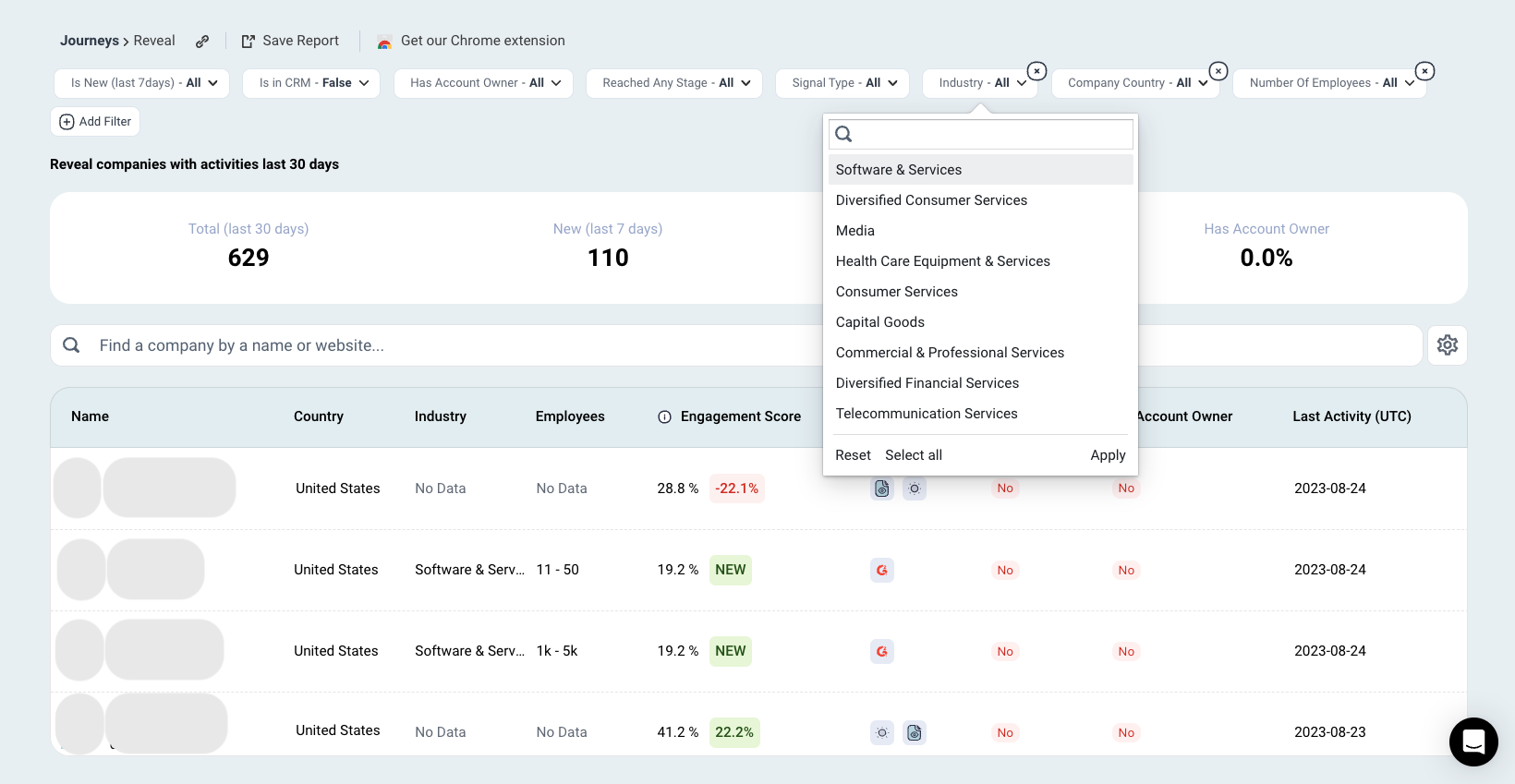Click the Engagement Score info icon
Viewport: 1515px width, 784px height.
pos(664,417)
